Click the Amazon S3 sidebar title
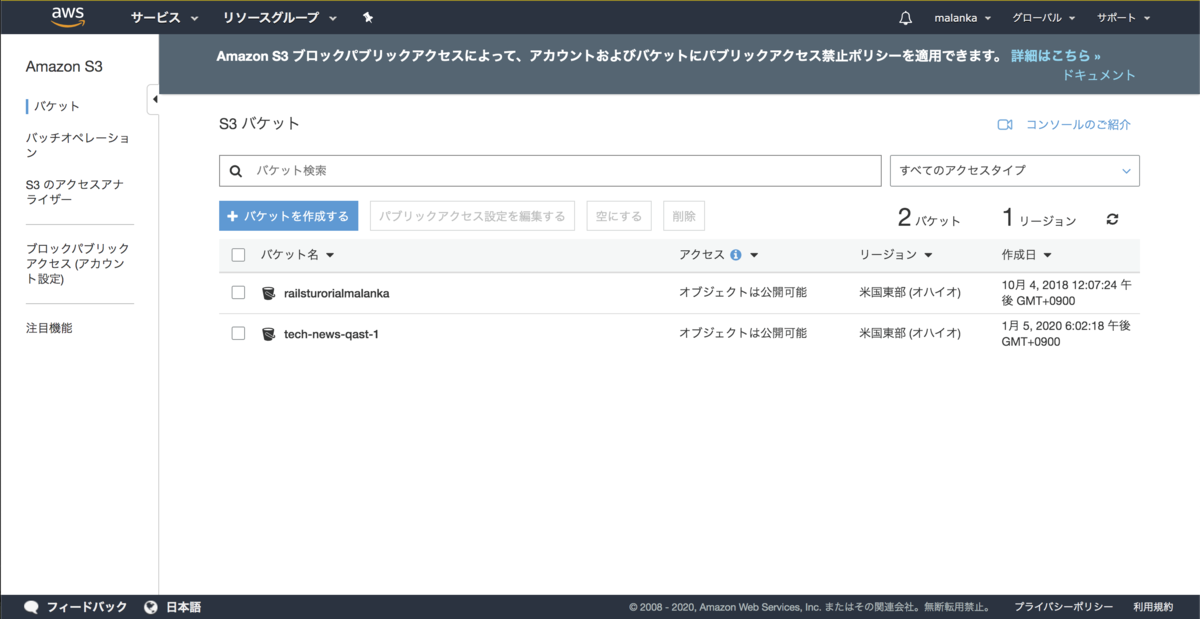This screenshot has height=619, width=1200. click(64, 67)
